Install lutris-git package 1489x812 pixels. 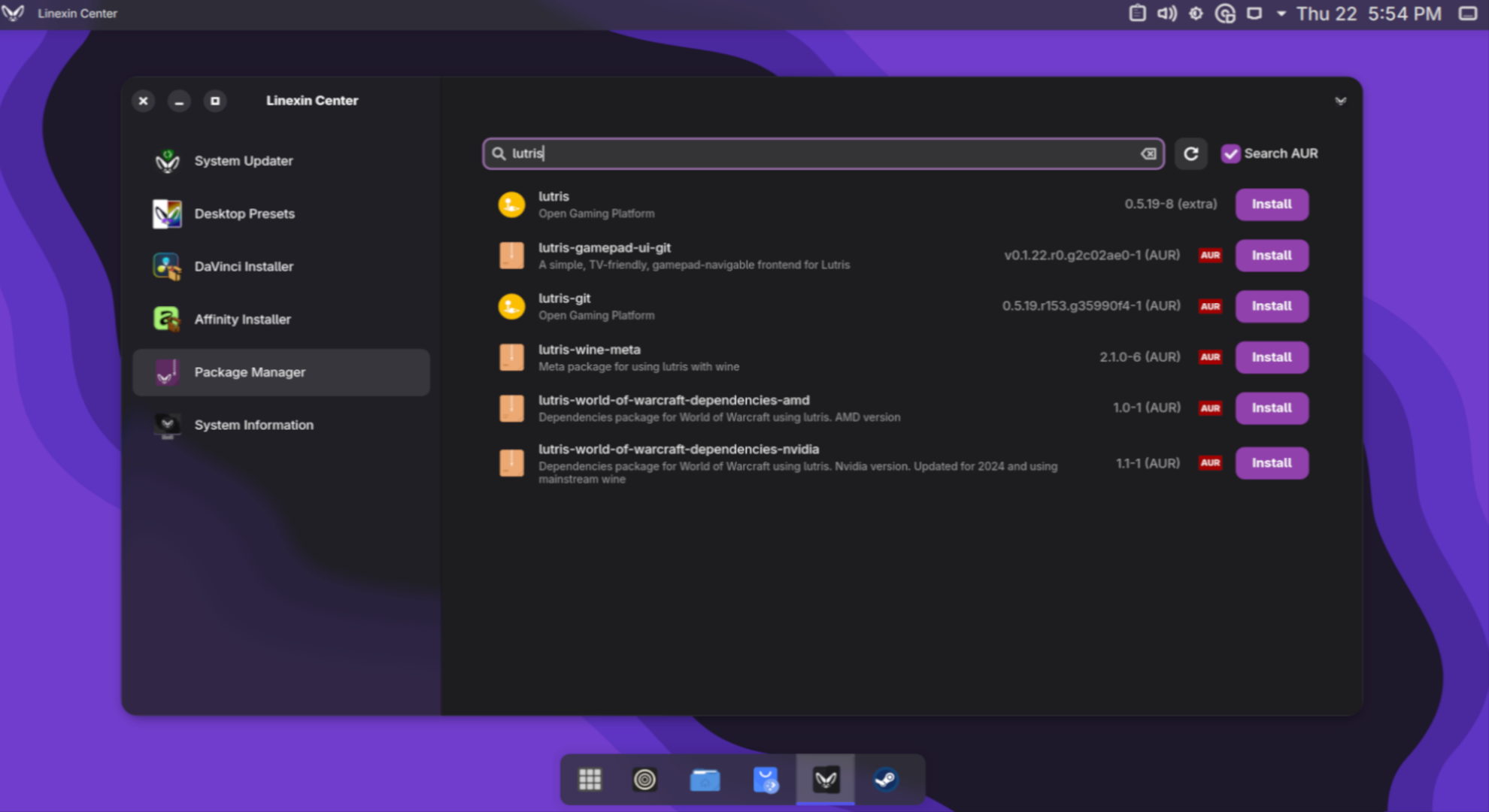tap(1272, 306)
